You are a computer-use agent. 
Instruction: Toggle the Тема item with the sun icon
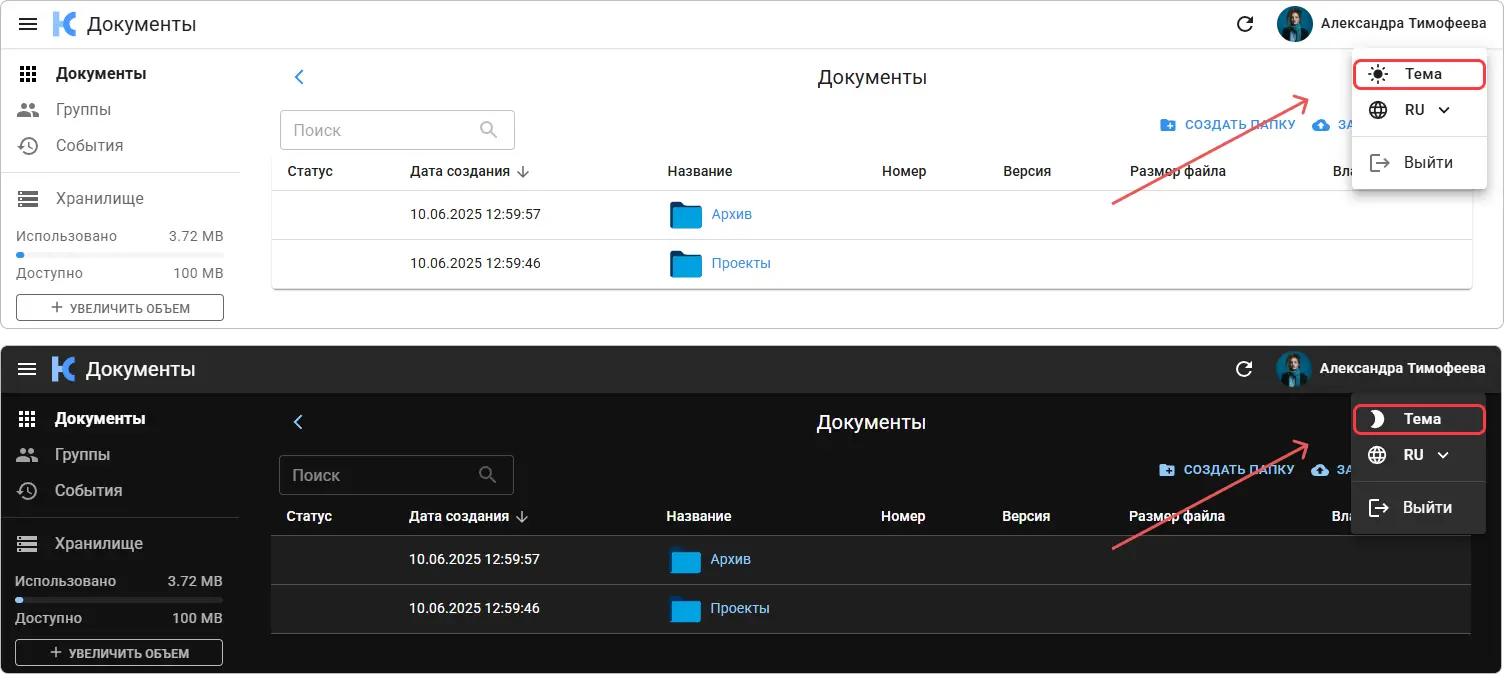pyautogui.click(x=1418, y=74)
